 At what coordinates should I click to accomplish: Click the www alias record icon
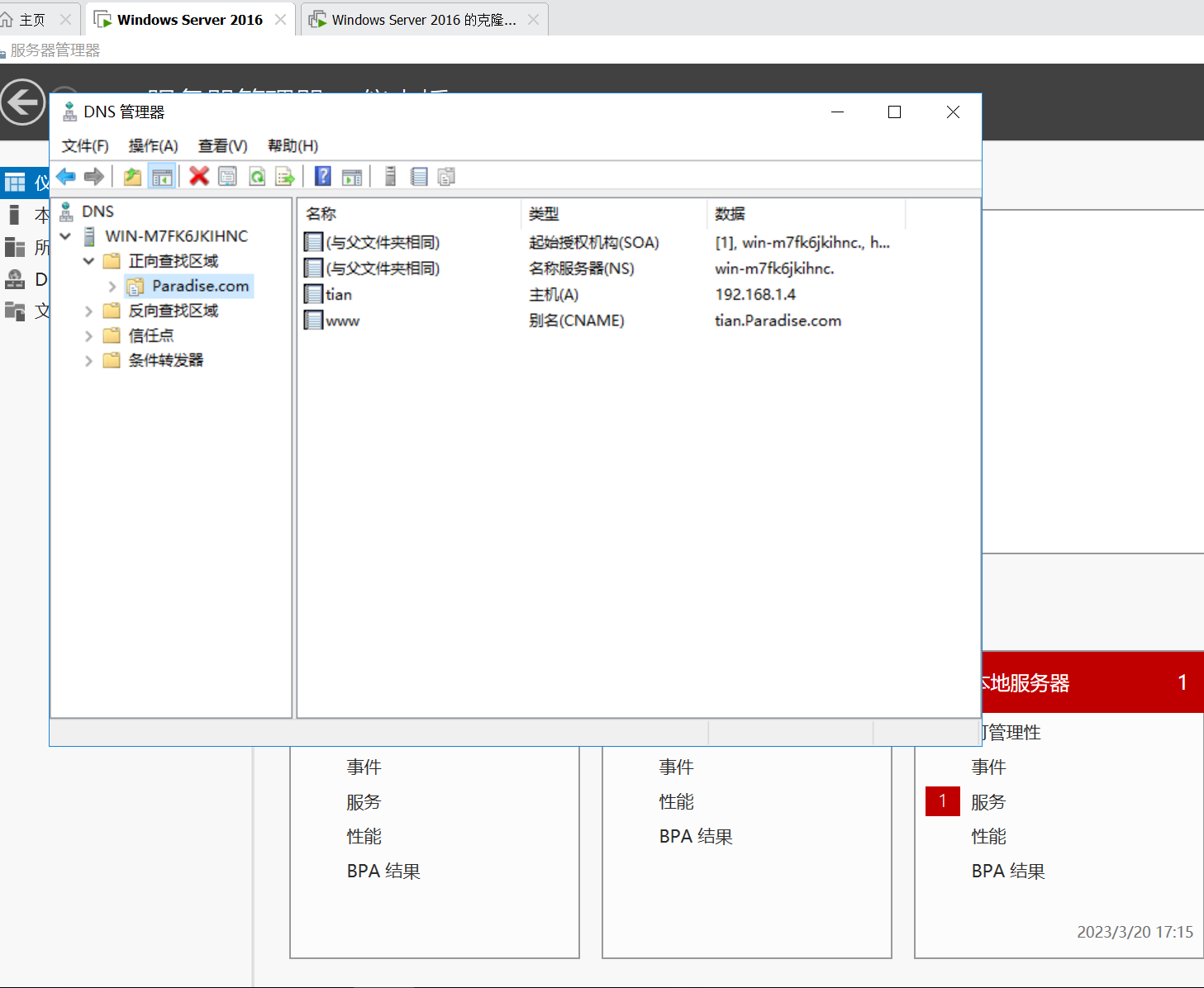pos(313,321)
